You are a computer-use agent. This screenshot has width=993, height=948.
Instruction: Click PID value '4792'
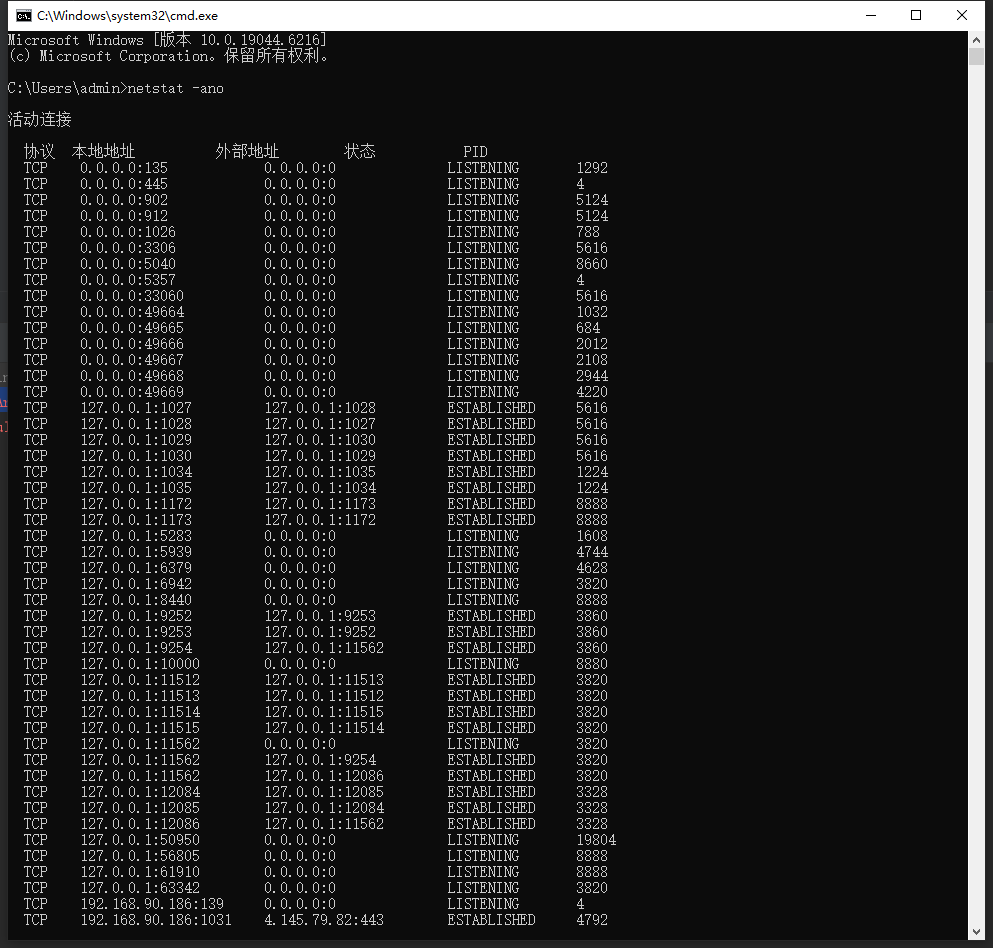(x=591, y=920)
